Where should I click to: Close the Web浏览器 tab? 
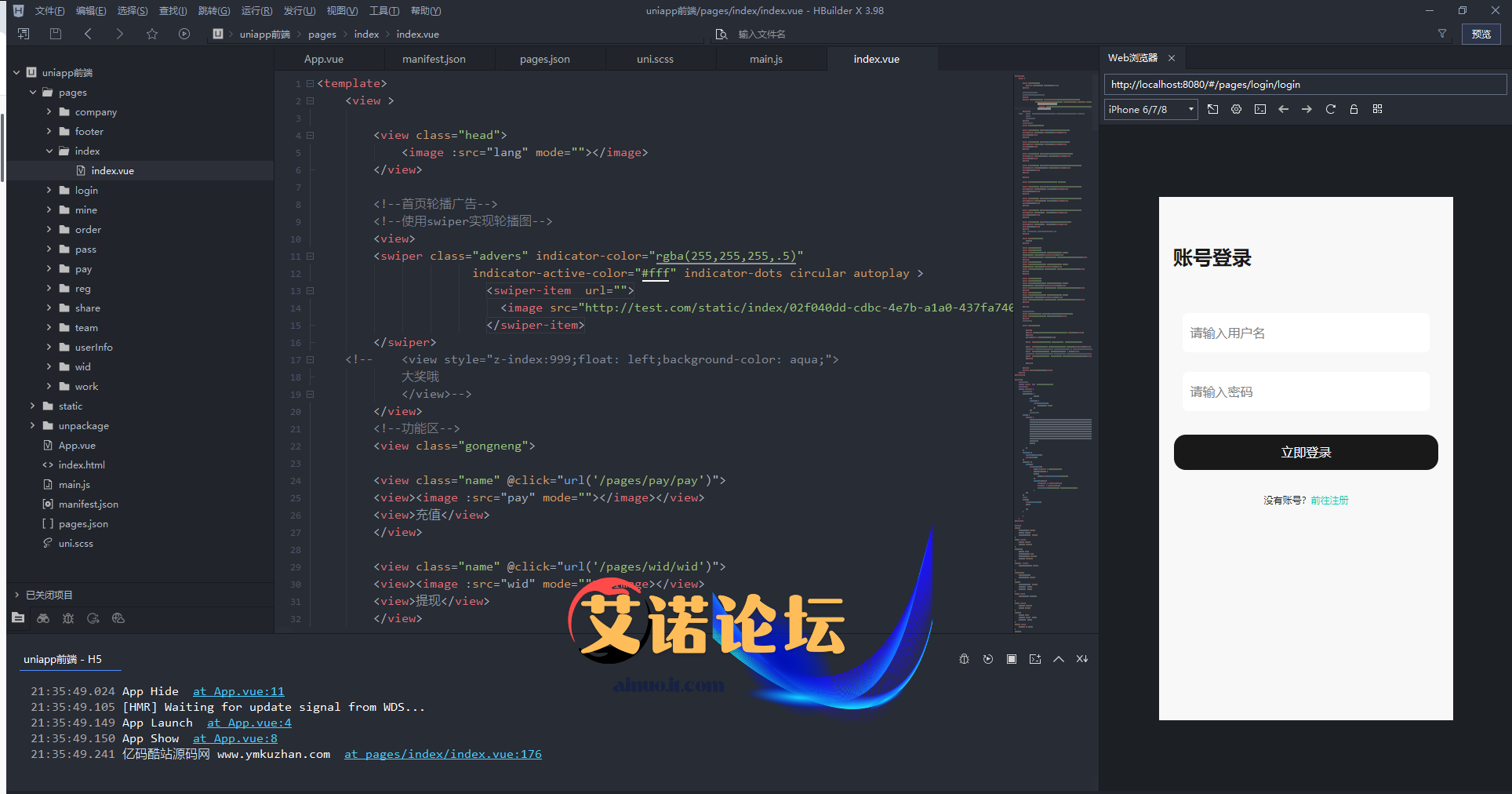pos(1172,58)
